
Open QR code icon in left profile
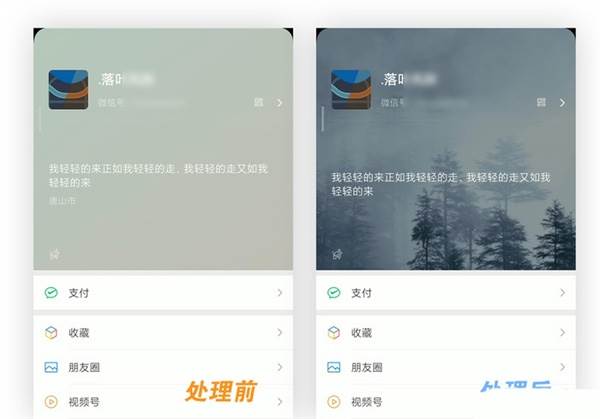pyautogui.click(x=259, y=102)
